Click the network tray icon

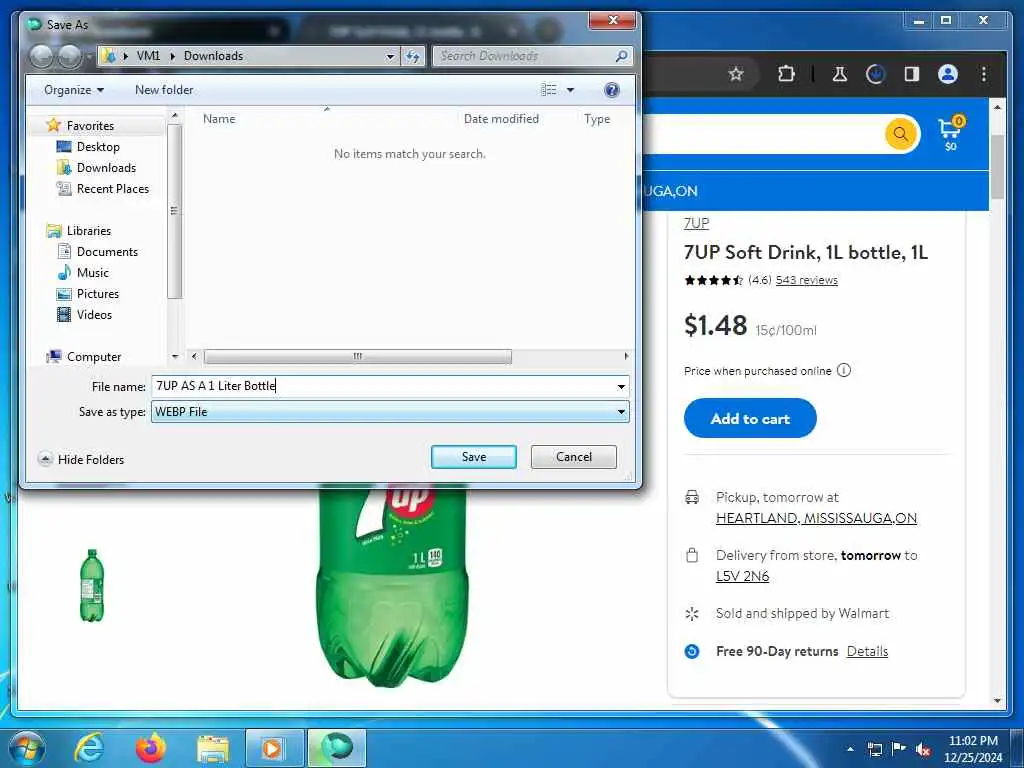(x=874, y=749)
